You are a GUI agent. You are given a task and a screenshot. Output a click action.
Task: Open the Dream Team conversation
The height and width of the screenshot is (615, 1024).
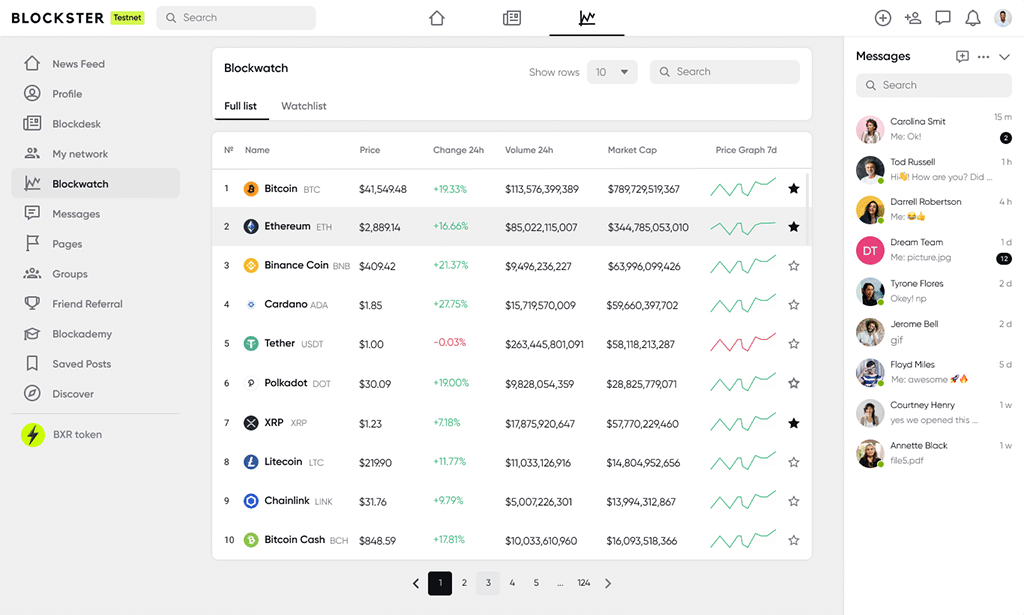tap(934, 250)
